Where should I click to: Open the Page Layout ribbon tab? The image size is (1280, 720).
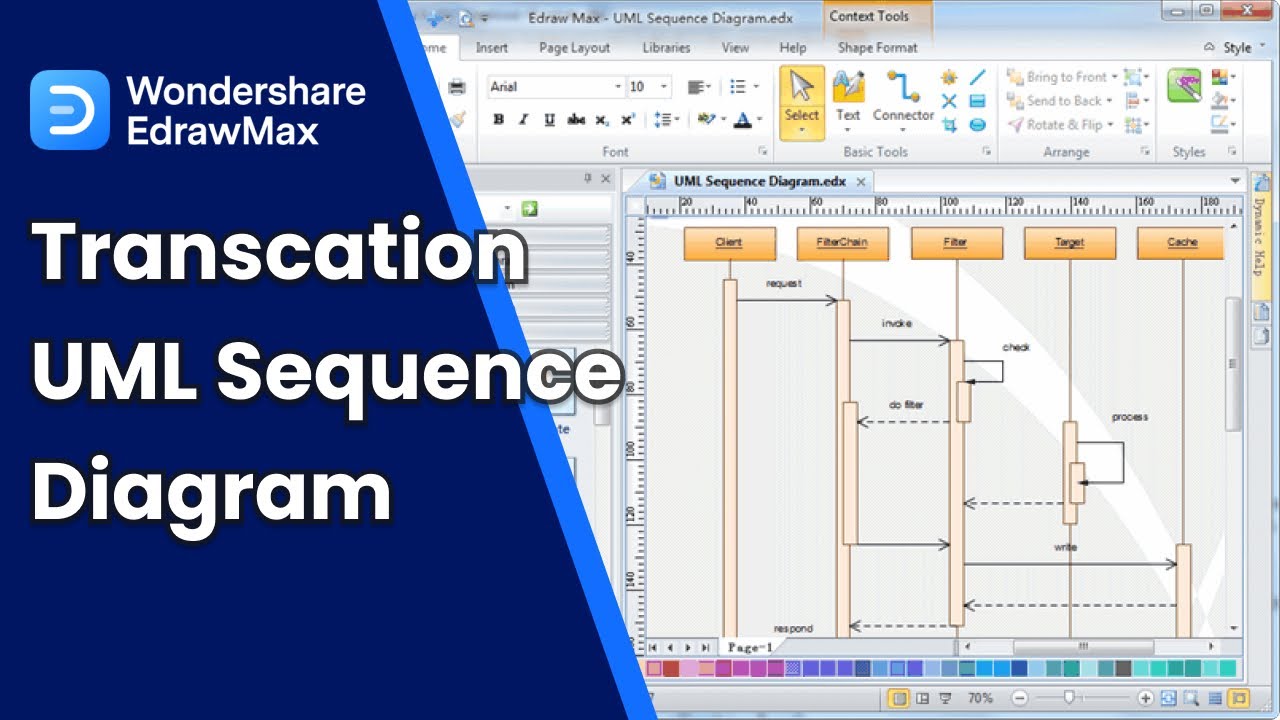[574, 47]
